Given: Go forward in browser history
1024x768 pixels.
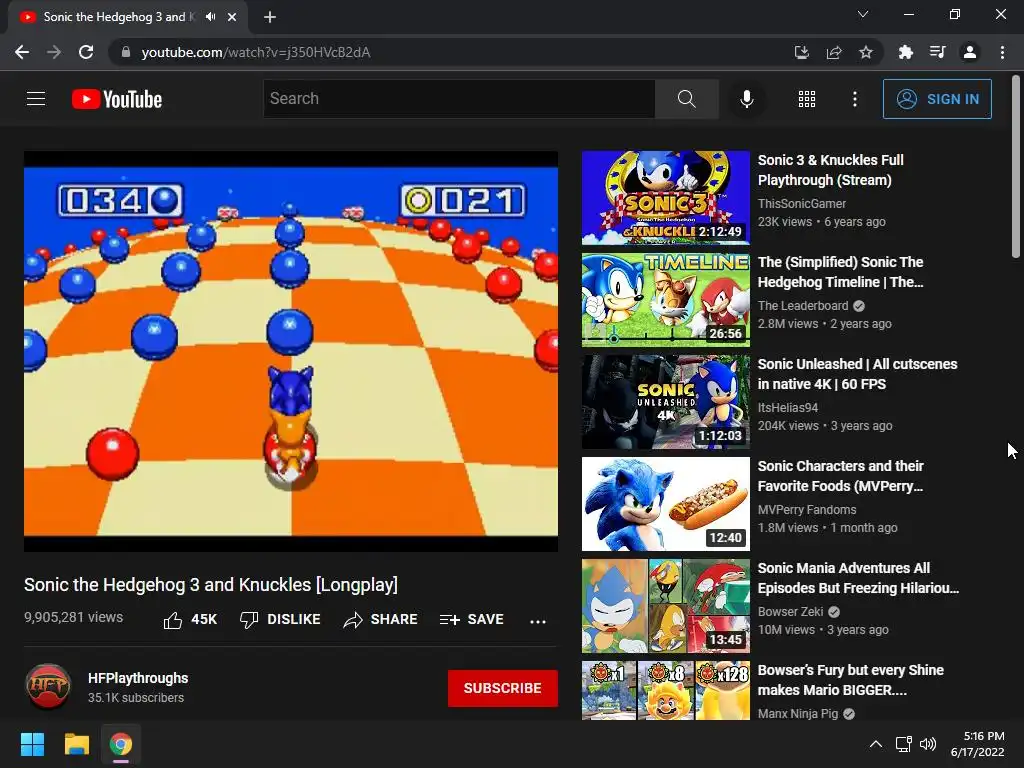Looking at the screenshot, I should 54,52.
